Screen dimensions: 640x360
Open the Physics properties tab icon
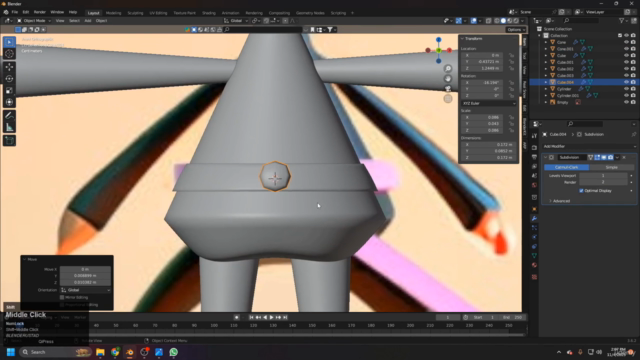tap(534, 237)
